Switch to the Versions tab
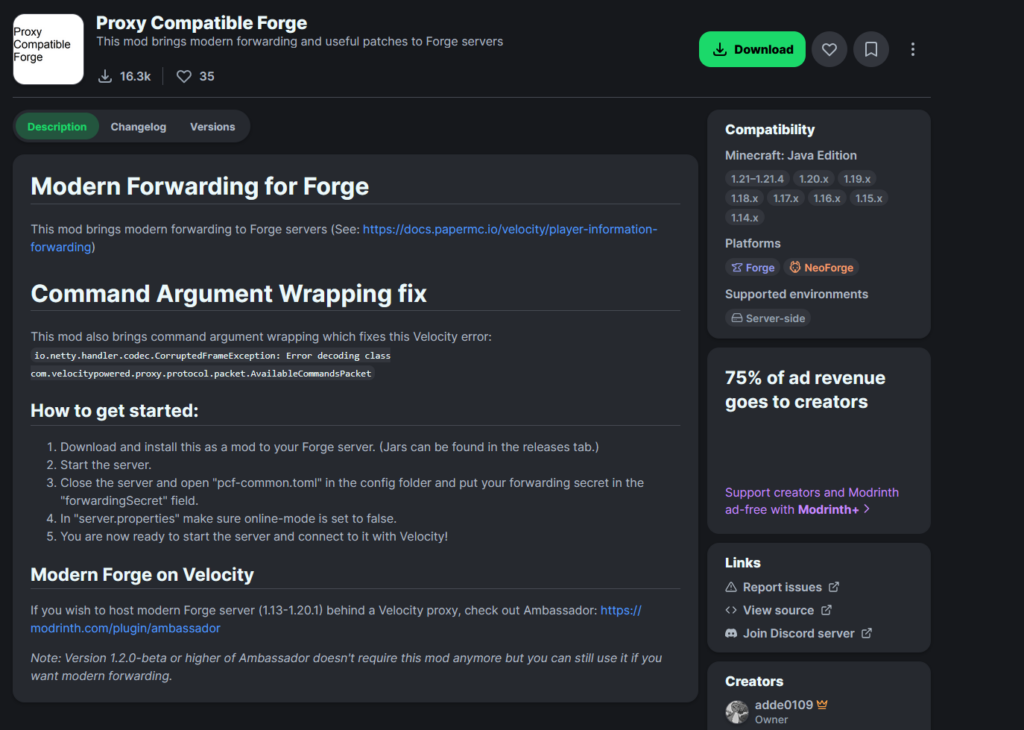Screen dimensions: 1024x730 click(212, 127)
